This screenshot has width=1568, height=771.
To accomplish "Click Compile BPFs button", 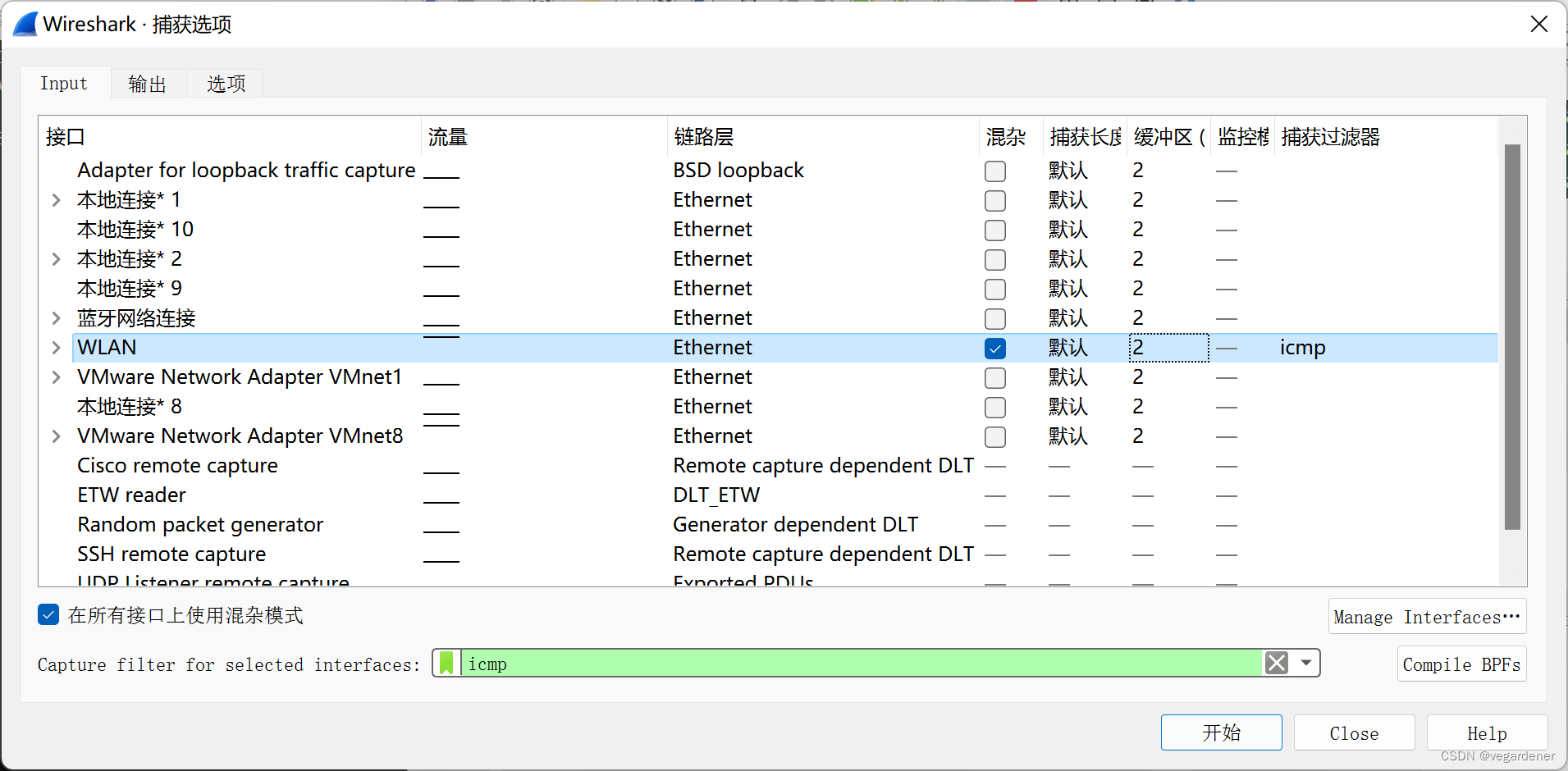I will pos(1461,664).
